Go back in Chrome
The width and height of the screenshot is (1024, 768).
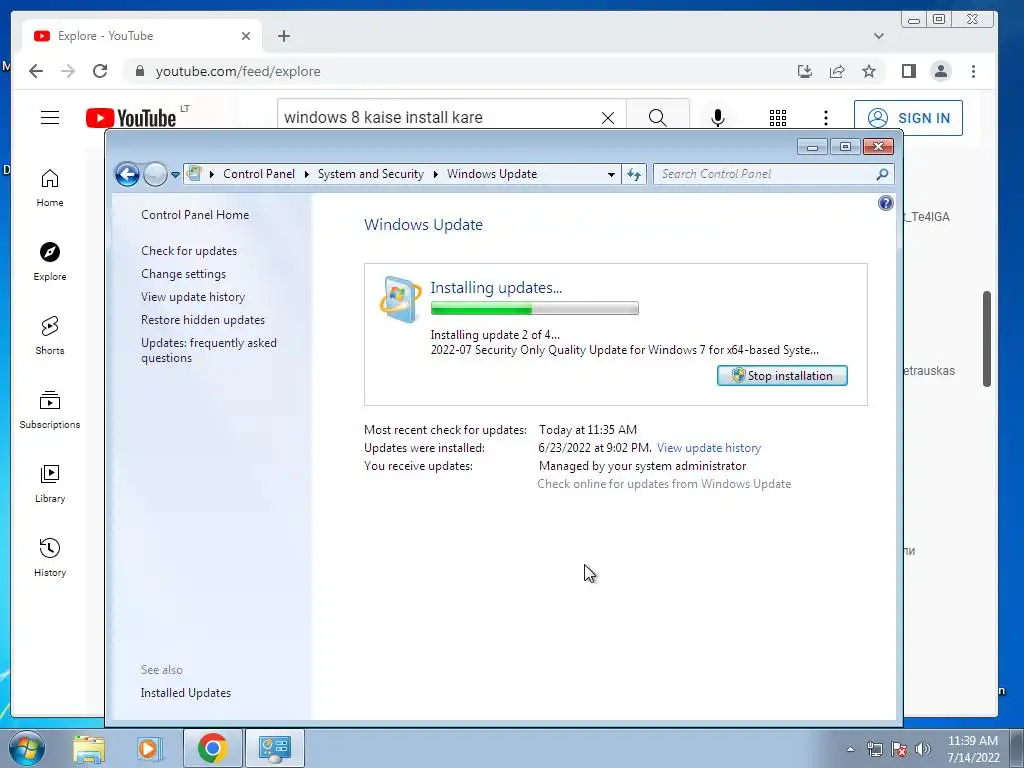click(x=36, y=71)
